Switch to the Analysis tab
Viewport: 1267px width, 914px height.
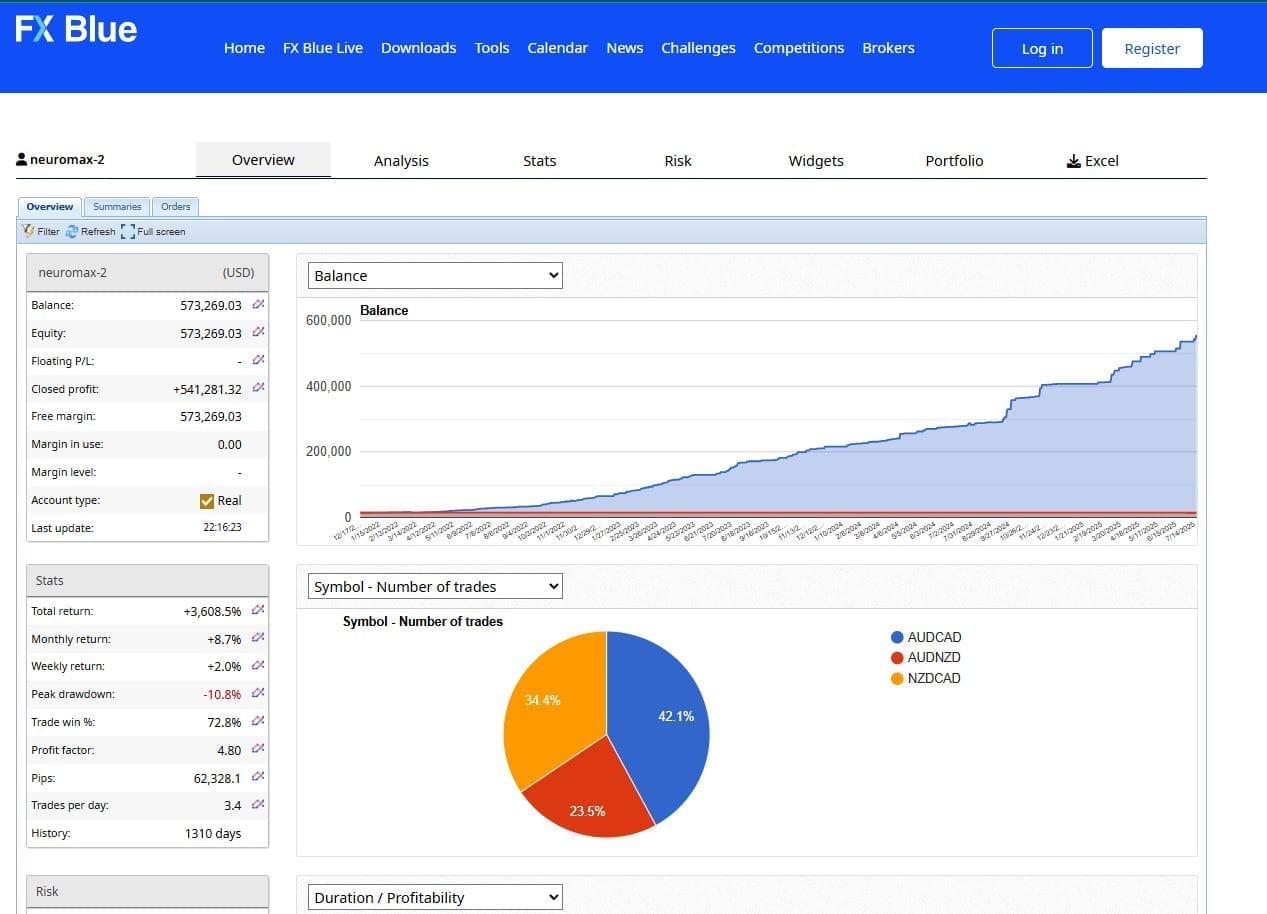click(x=401, y=161)
